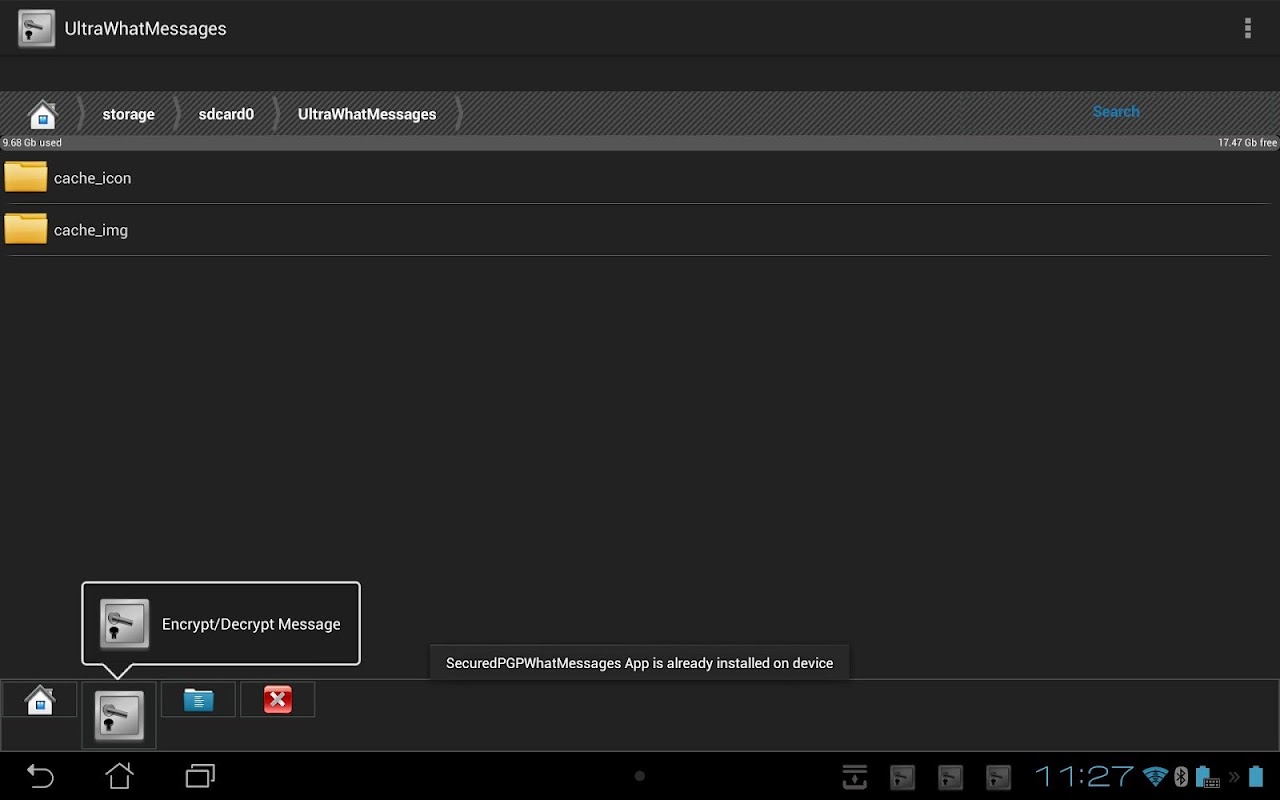Tap the red X exit icon
Screen dimensions: 1280x800
[277, 700]
